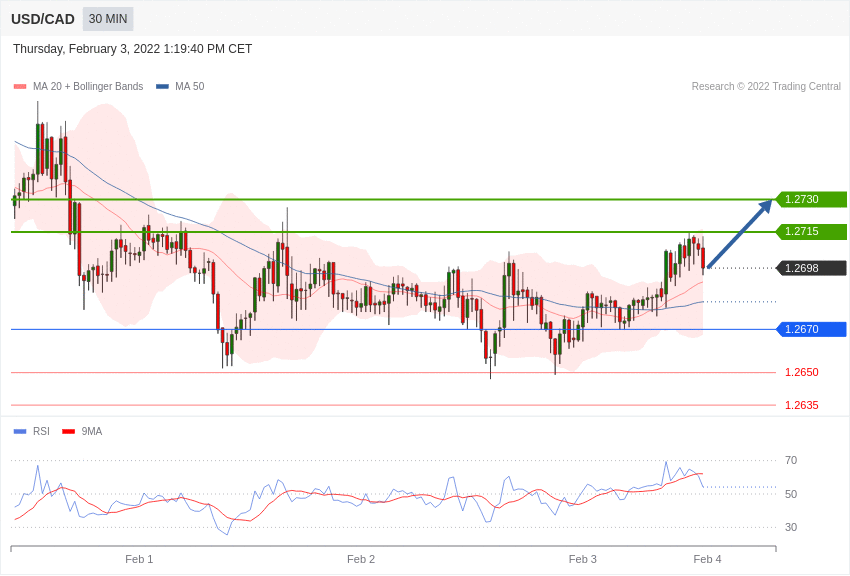
Task: Click the blue 1.2670 pivot price tag
Action: tap(812, 329)
